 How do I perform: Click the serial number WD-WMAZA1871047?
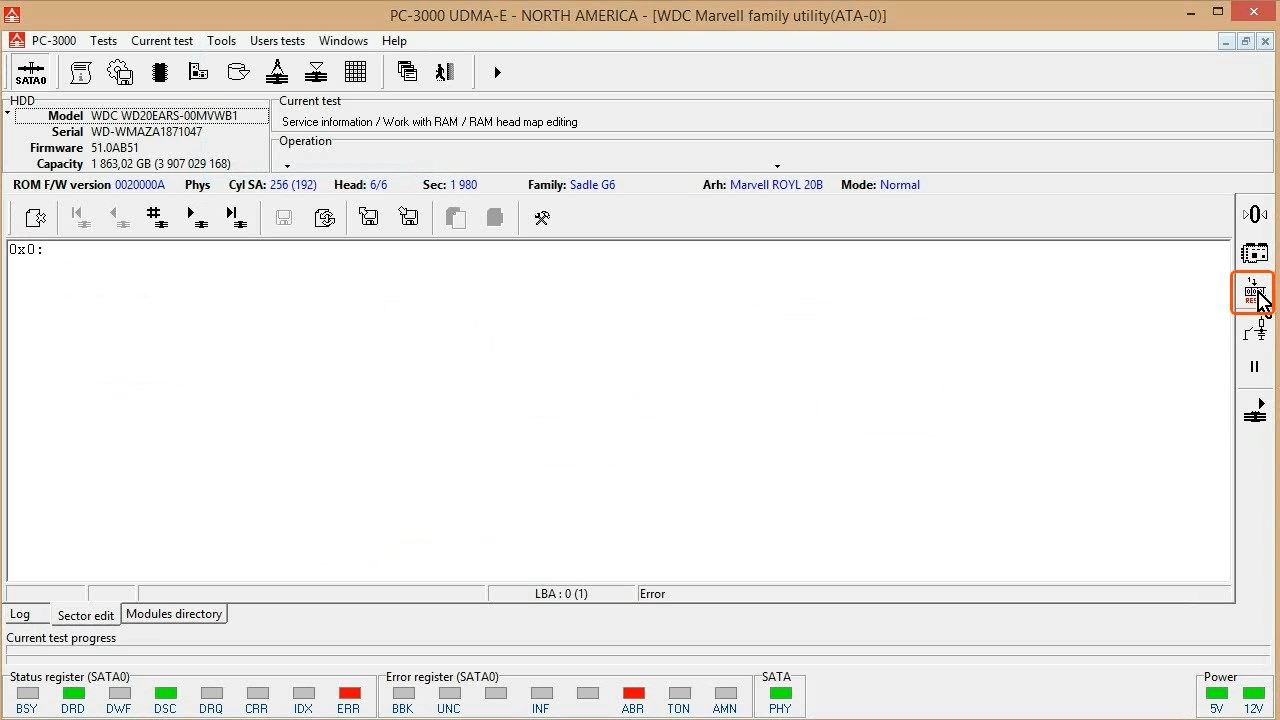pyautogui.click(x=147, y=132)
